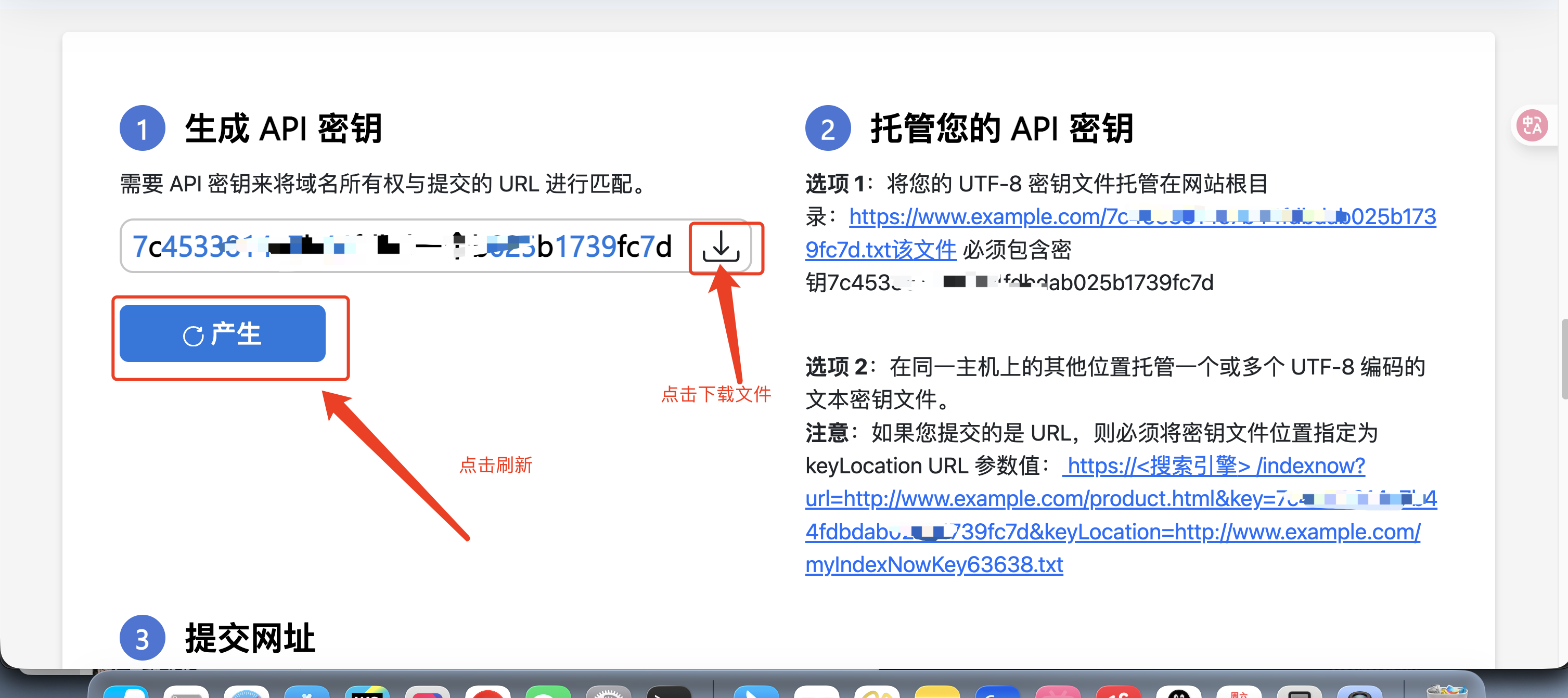The width and height of the screenshot is (1568, 698).
Task: Click the myIndexNowKey63638.txt link text
Action: pyautogui.click(x=933, y=564)
